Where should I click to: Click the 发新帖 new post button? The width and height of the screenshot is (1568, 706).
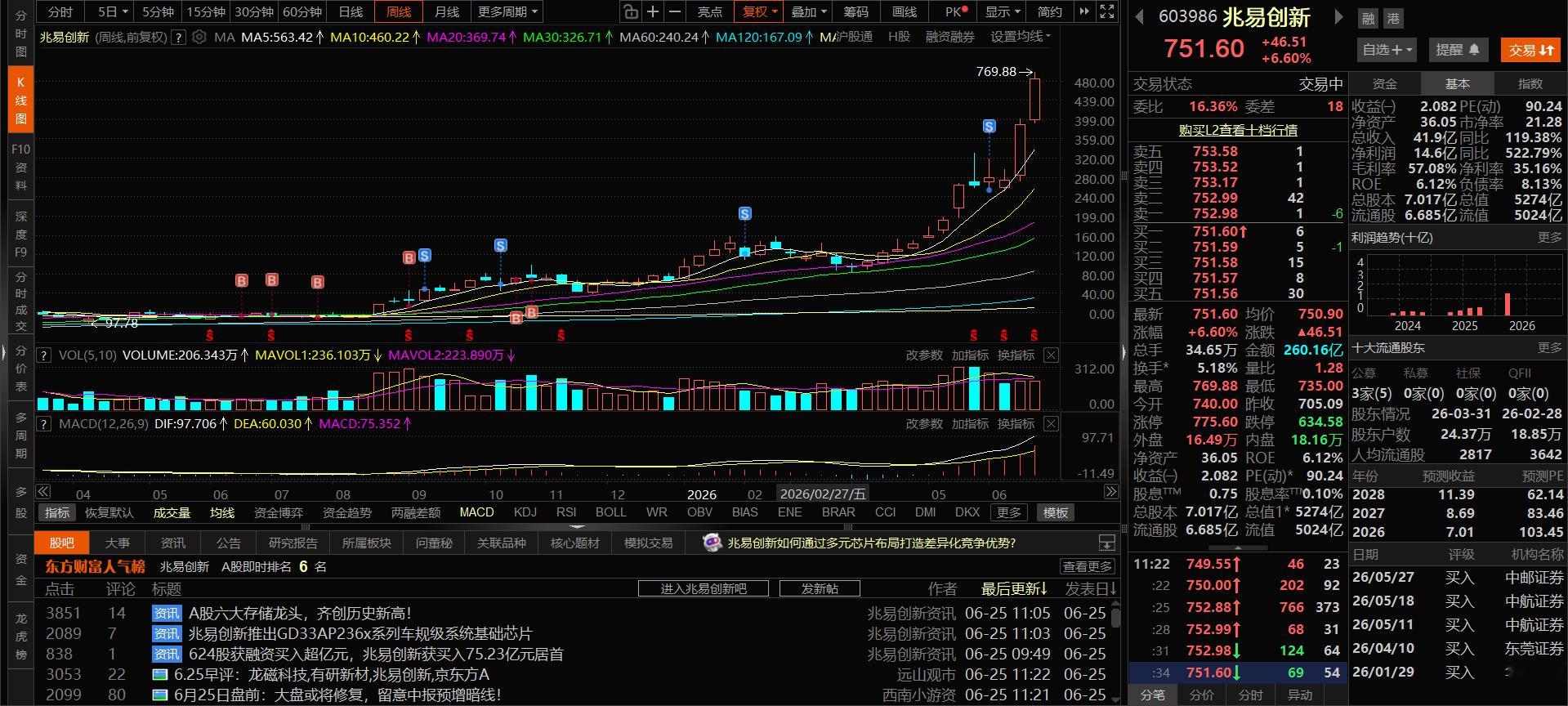pos(820,588)
